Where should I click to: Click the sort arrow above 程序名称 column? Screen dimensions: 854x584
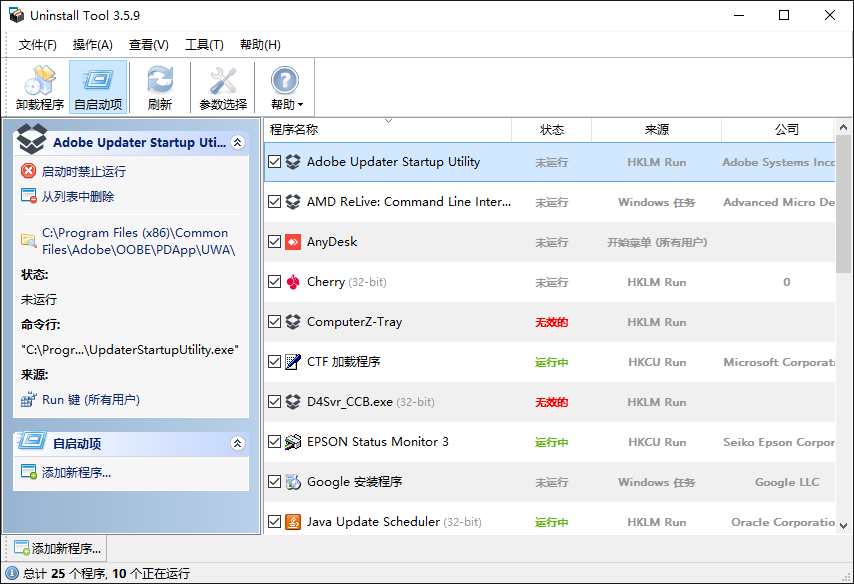[x=388, y=120]
